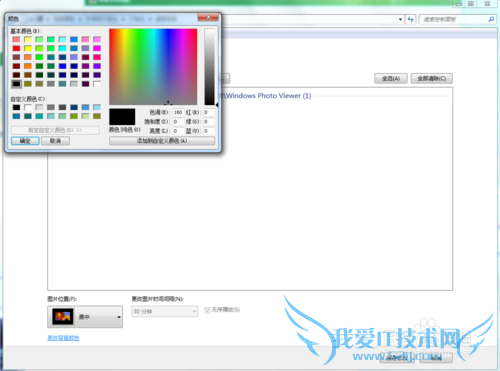Image resolution: width=500 pixels, height=371 pixels.
Task: Select the salmon pink basic color swatch
Action: [x=16, y=39]
